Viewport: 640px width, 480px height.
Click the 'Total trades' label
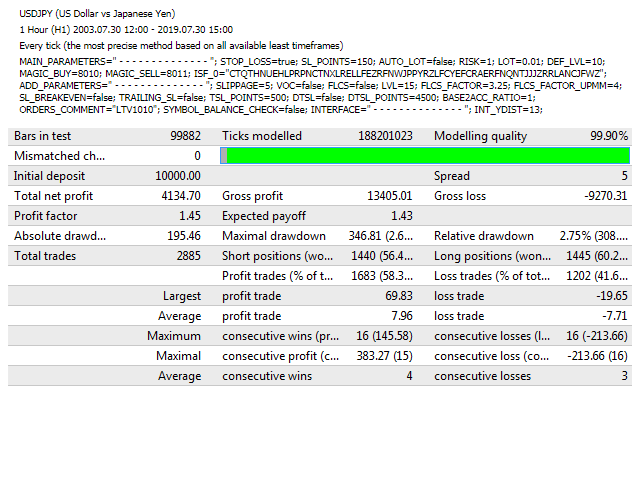[x=45, y=256]
